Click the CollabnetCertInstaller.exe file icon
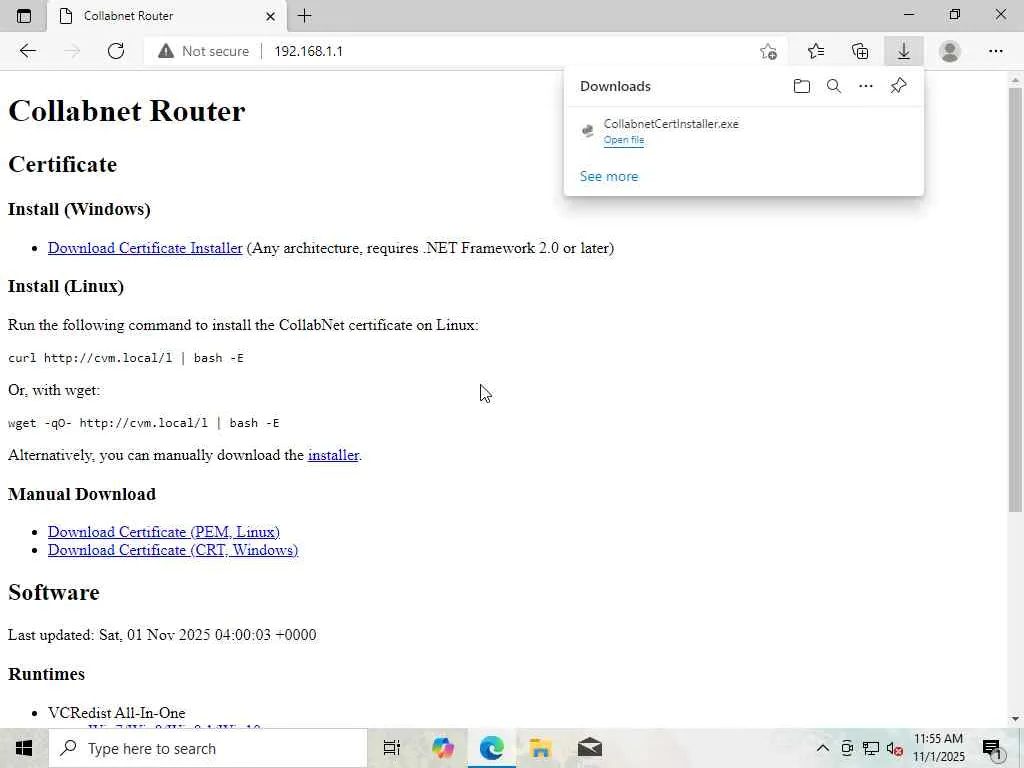Viewport: 1024px width, 768px height. click(588, 131)
